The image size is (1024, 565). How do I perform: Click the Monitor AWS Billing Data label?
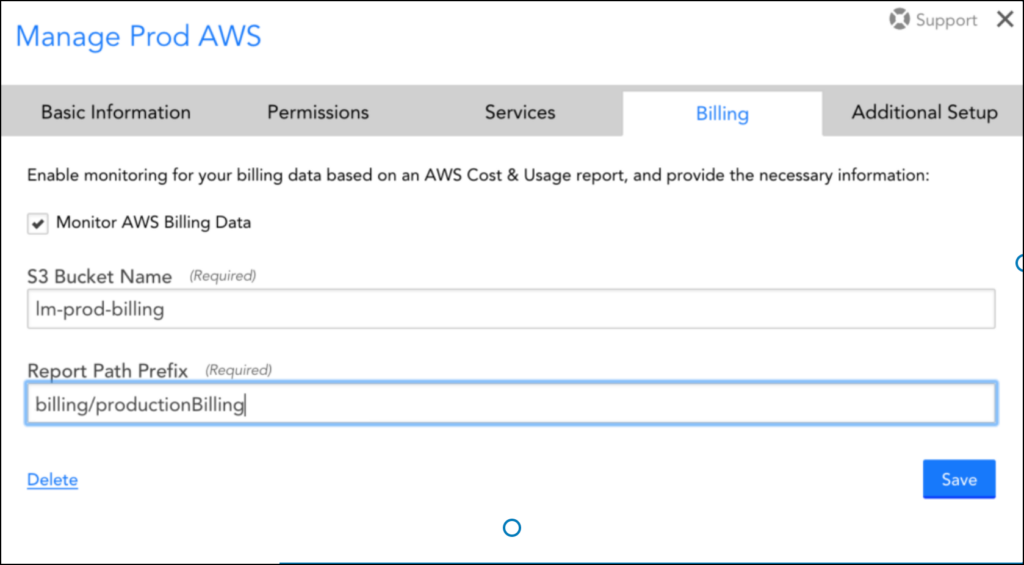click(153, 223)
